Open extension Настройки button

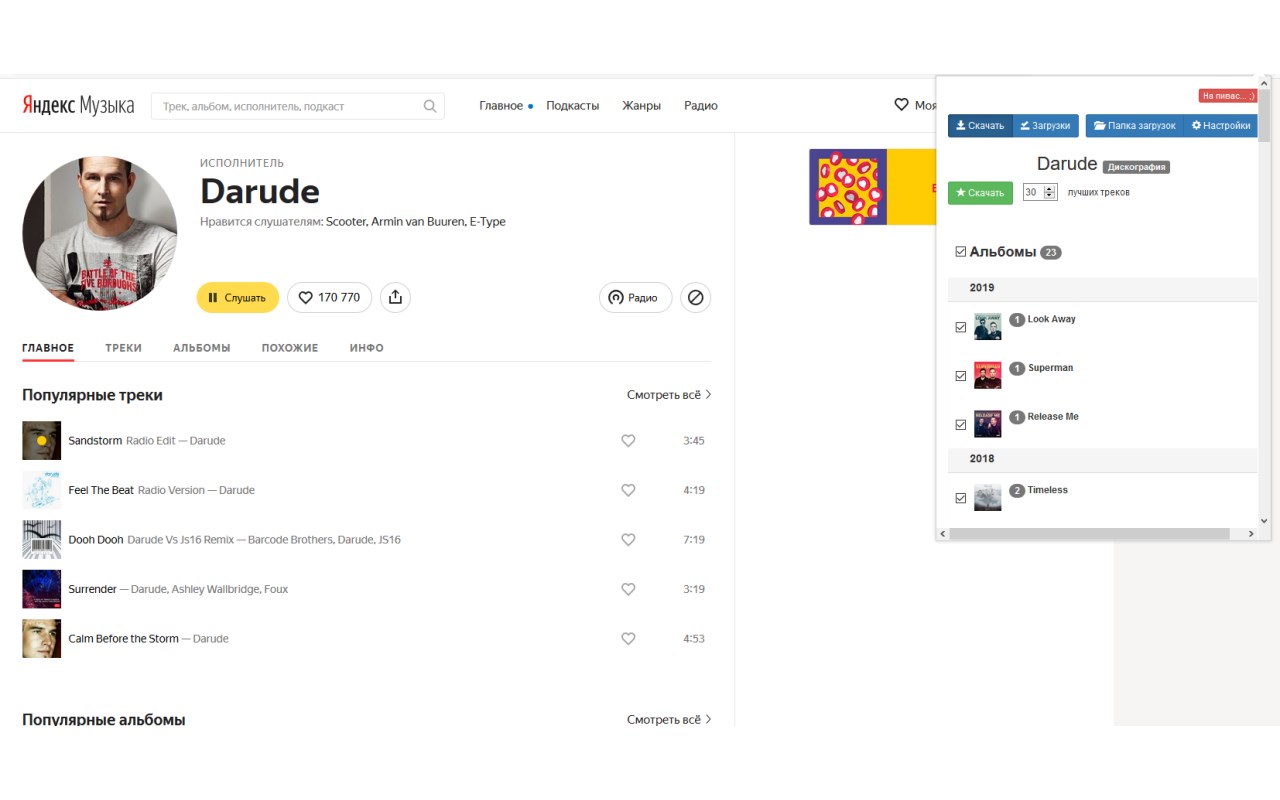tap(1220, 125)
